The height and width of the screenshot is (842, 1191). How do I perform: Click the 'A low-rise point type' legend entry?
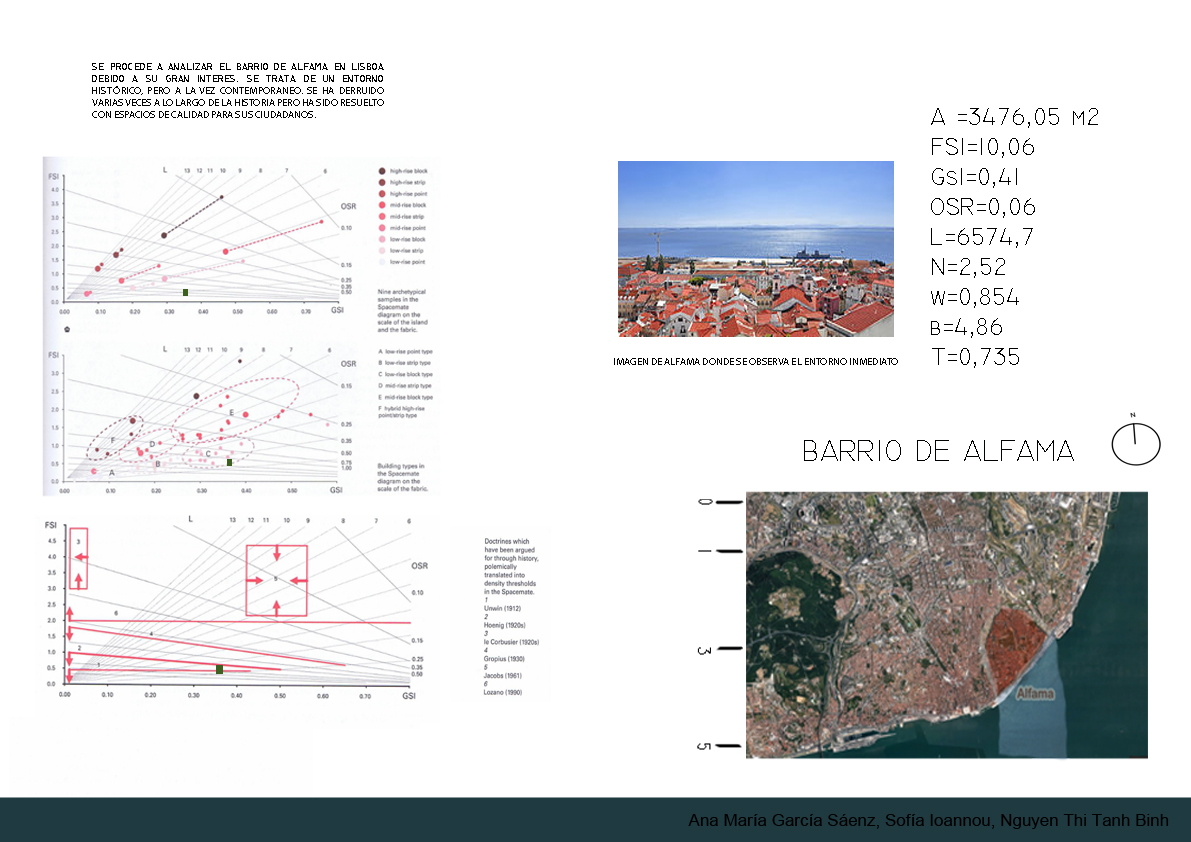point(406,352)
